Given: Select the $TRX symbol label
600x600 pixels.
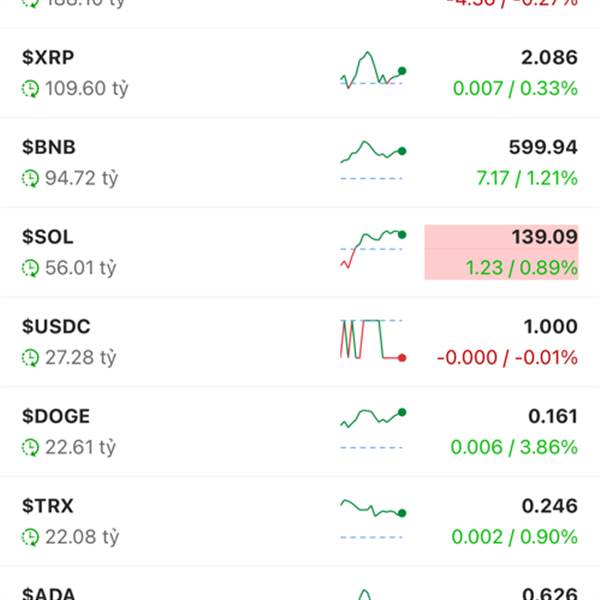Looking at the screenshot, I should (x=47, y=506).
